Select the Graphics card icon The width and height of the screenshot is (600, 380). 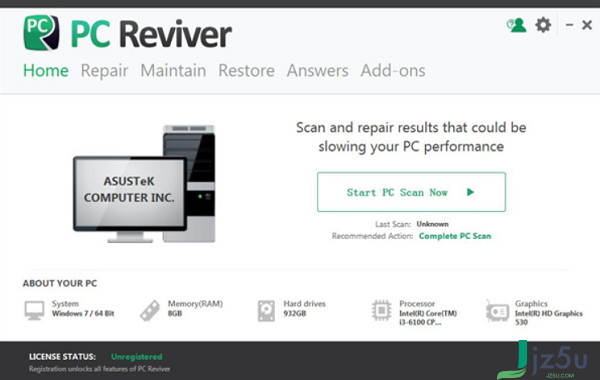(x=497, y=311)
